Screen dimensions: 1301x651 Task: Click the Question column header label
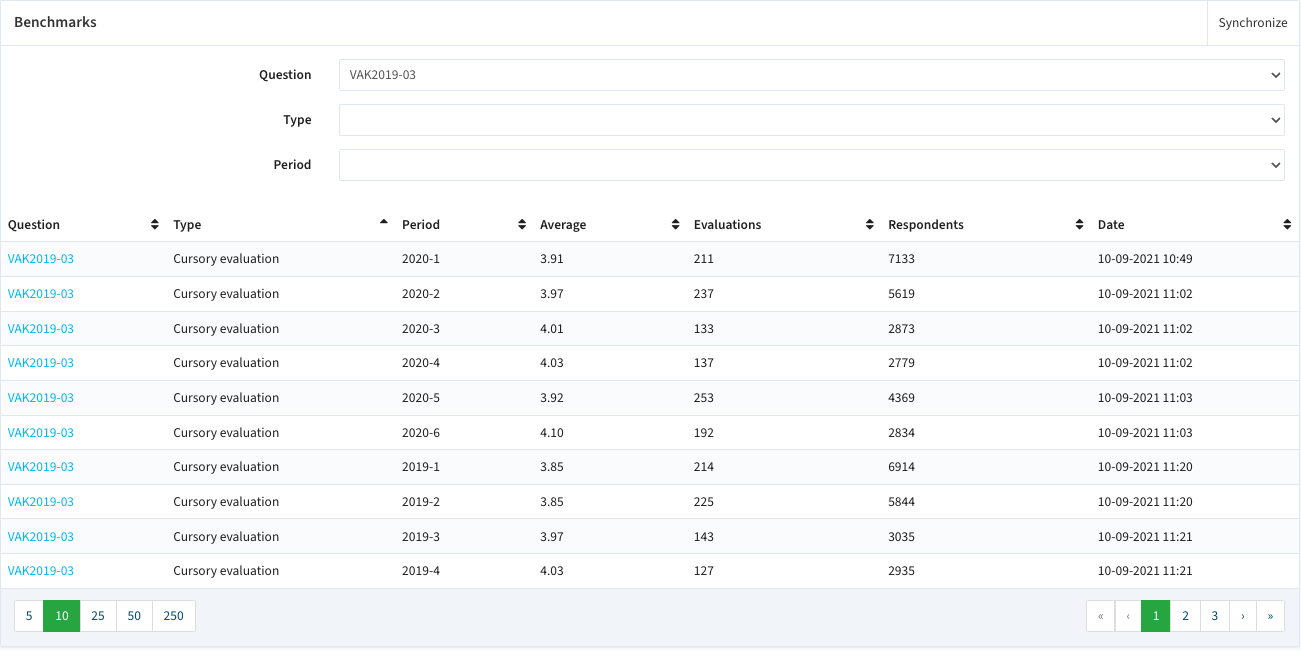click(34, 225)
